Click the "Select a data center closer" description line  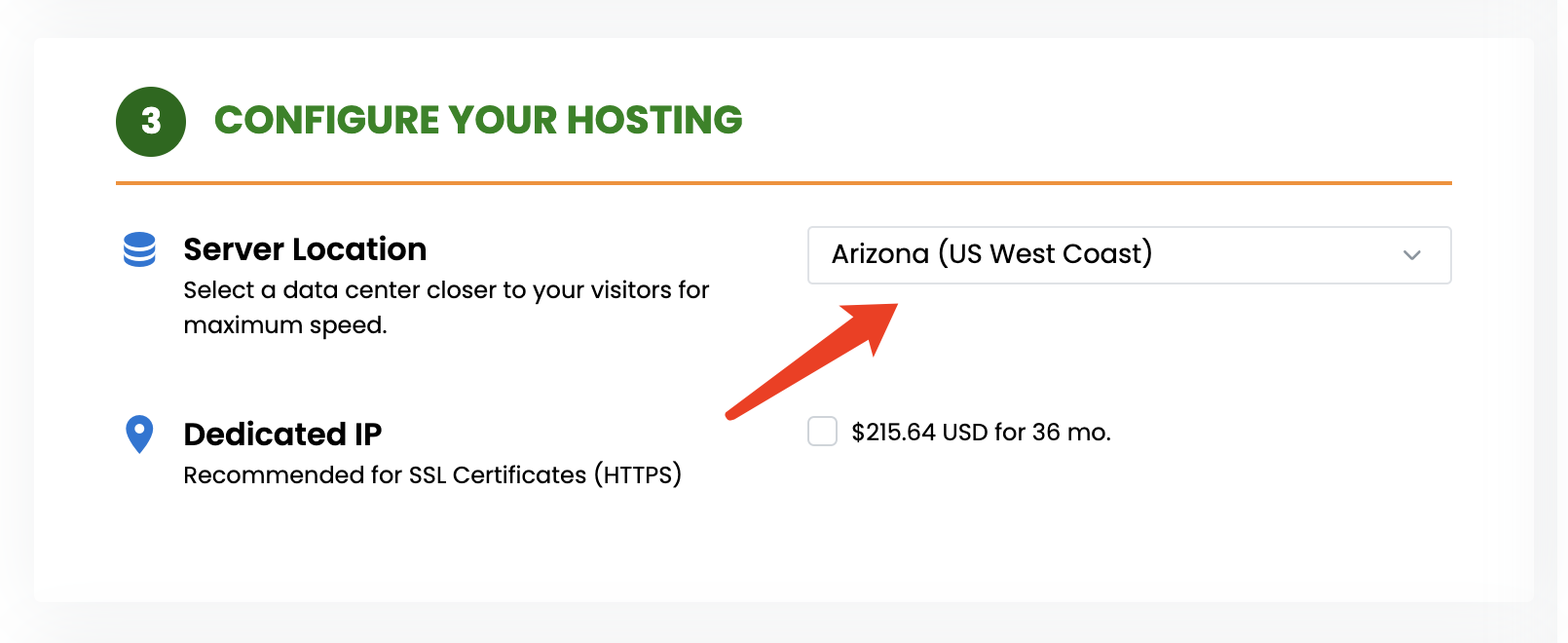pyautogui.click(x=446, y=290)
